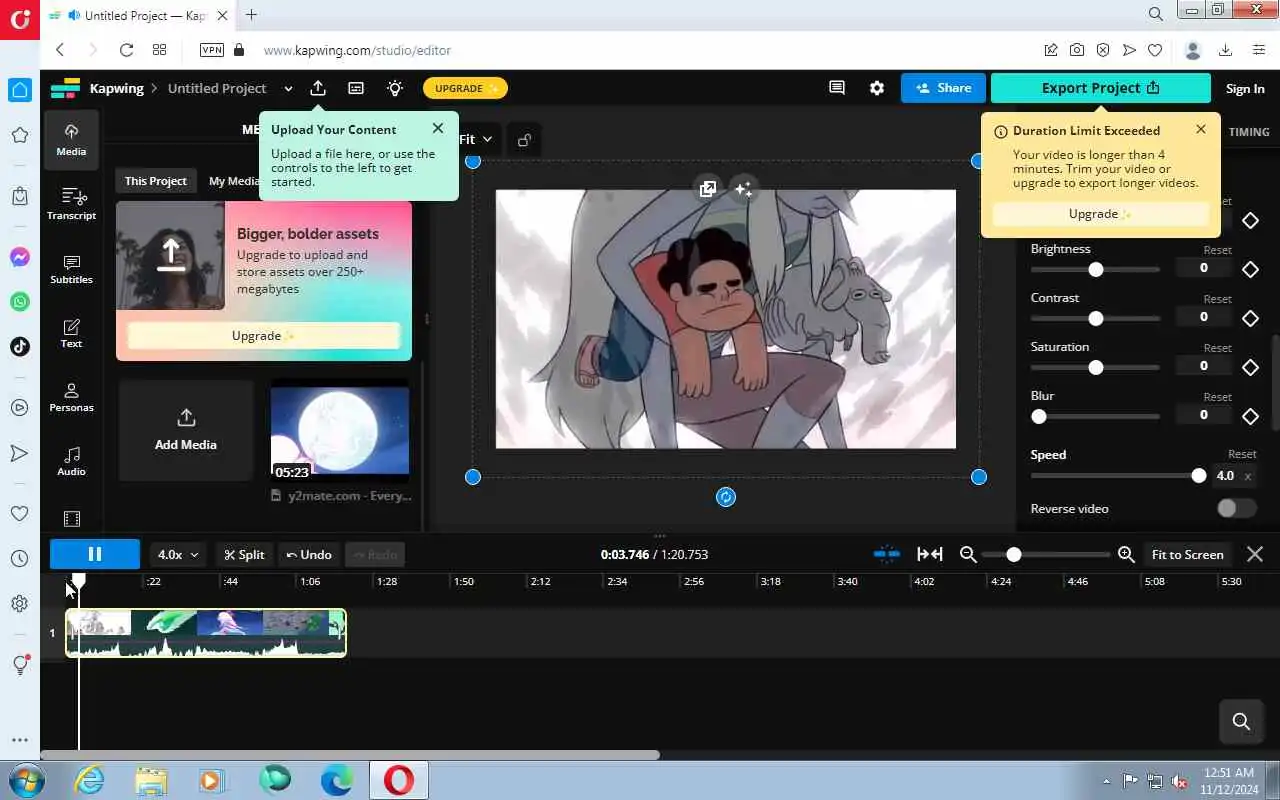Click the timeline zoom slider handle

tap(1014, 554)
